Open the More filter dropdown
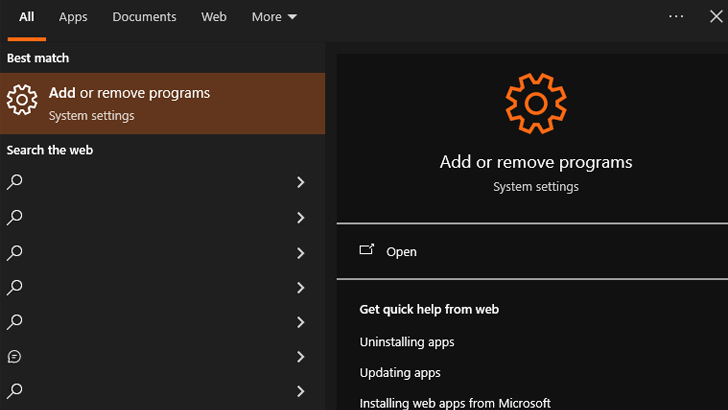 click(x=274, y=17)
